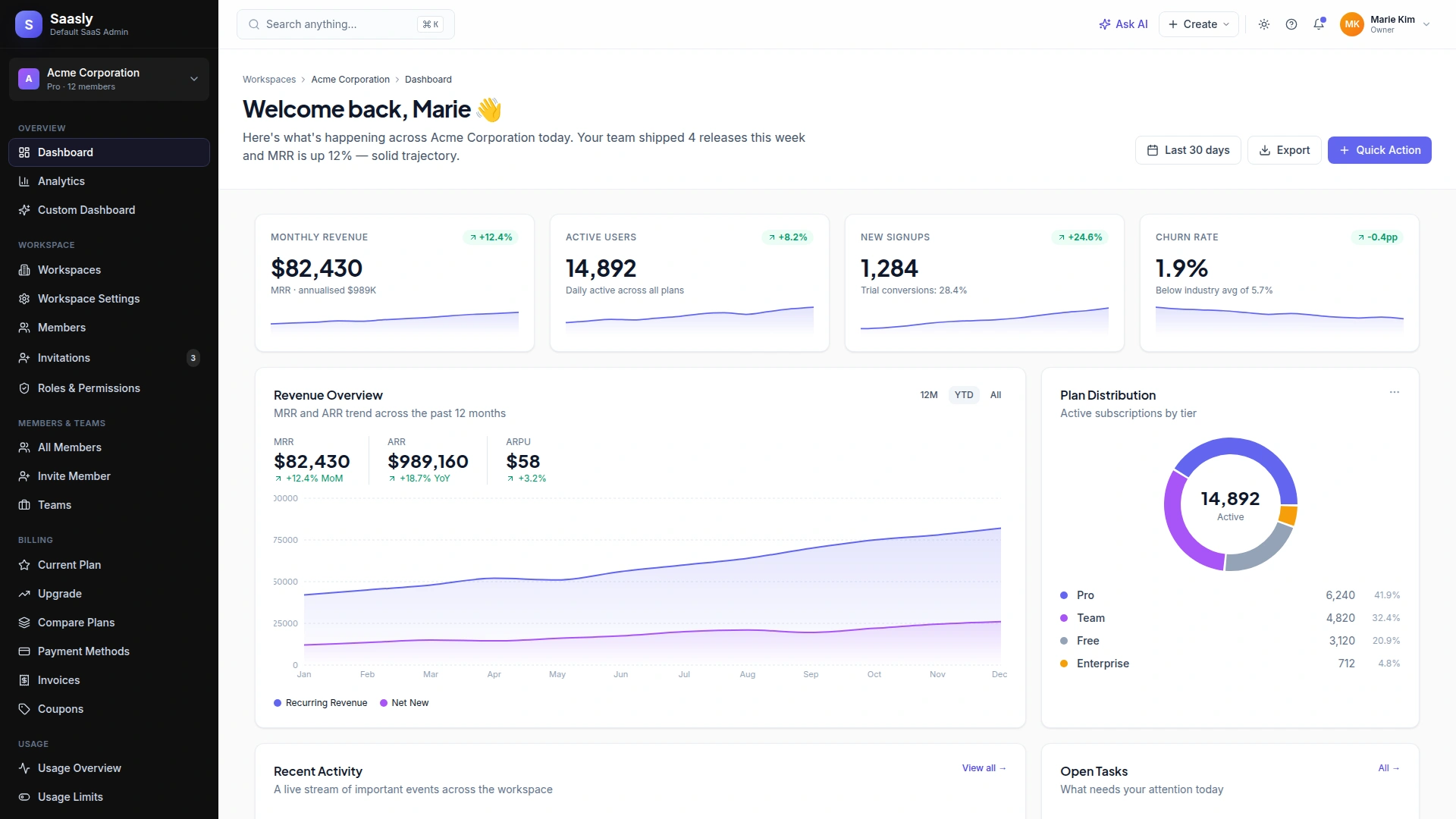
Task: Expand the Marie Kim user menu chevron
Action: (1426, 24)
